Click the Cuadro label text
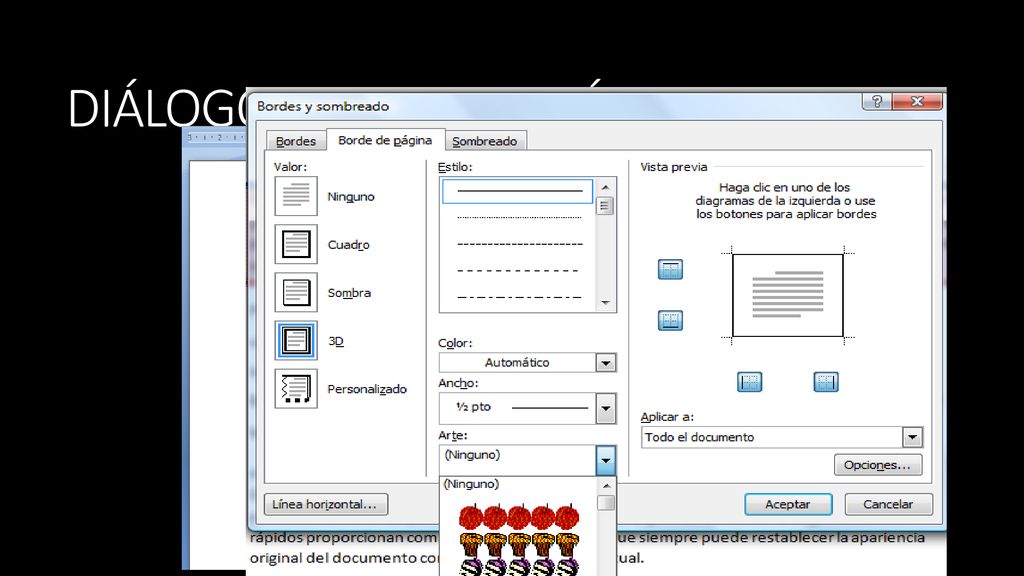 tap(348, 245)
